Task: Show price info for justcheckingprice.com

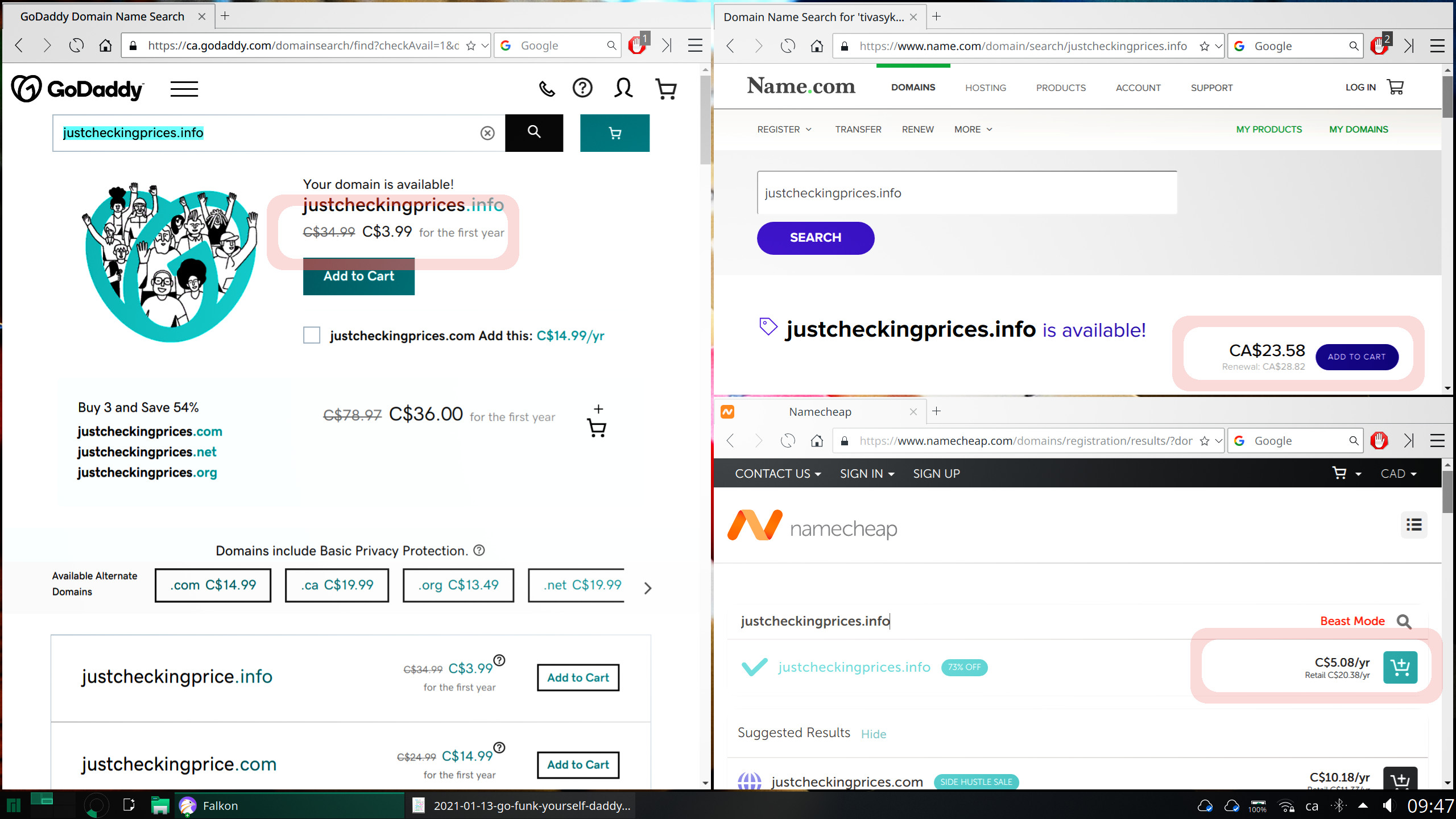Action: tap(499, 747)
